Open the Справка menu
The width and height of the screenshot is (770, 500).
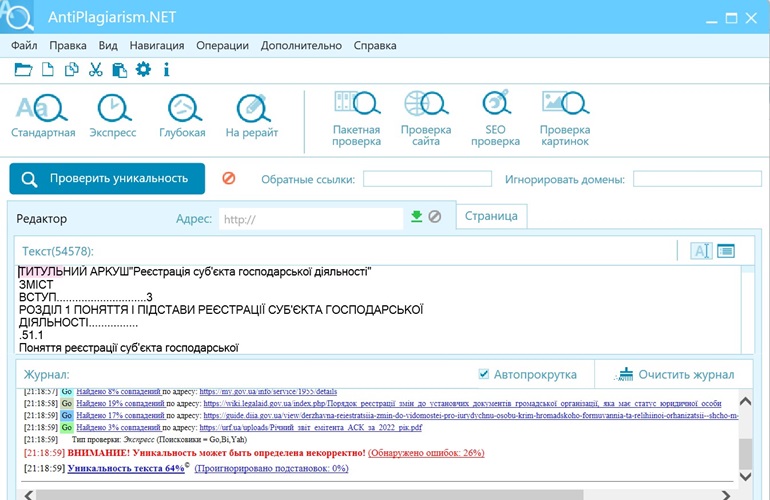(375, 46)
